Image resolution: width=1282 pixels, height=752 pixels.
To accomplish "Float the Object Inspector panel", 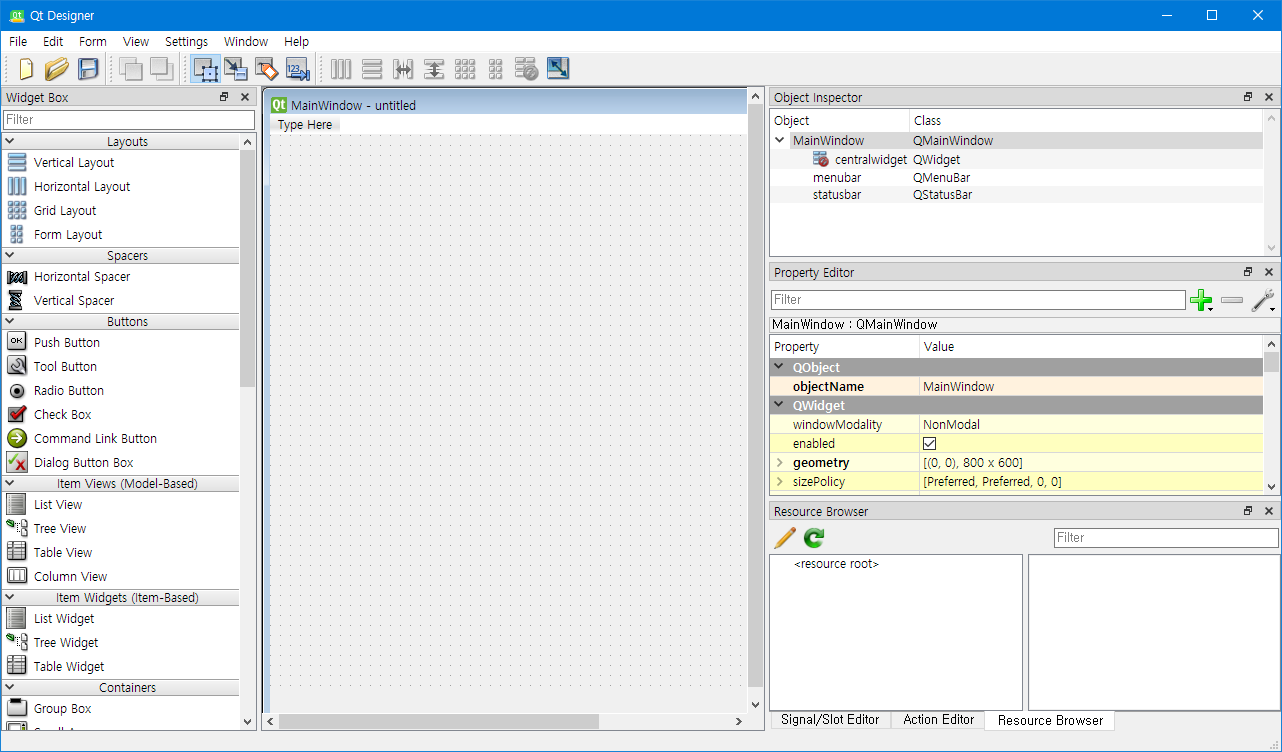I will pyautogui.click(x=1248, y=97).
